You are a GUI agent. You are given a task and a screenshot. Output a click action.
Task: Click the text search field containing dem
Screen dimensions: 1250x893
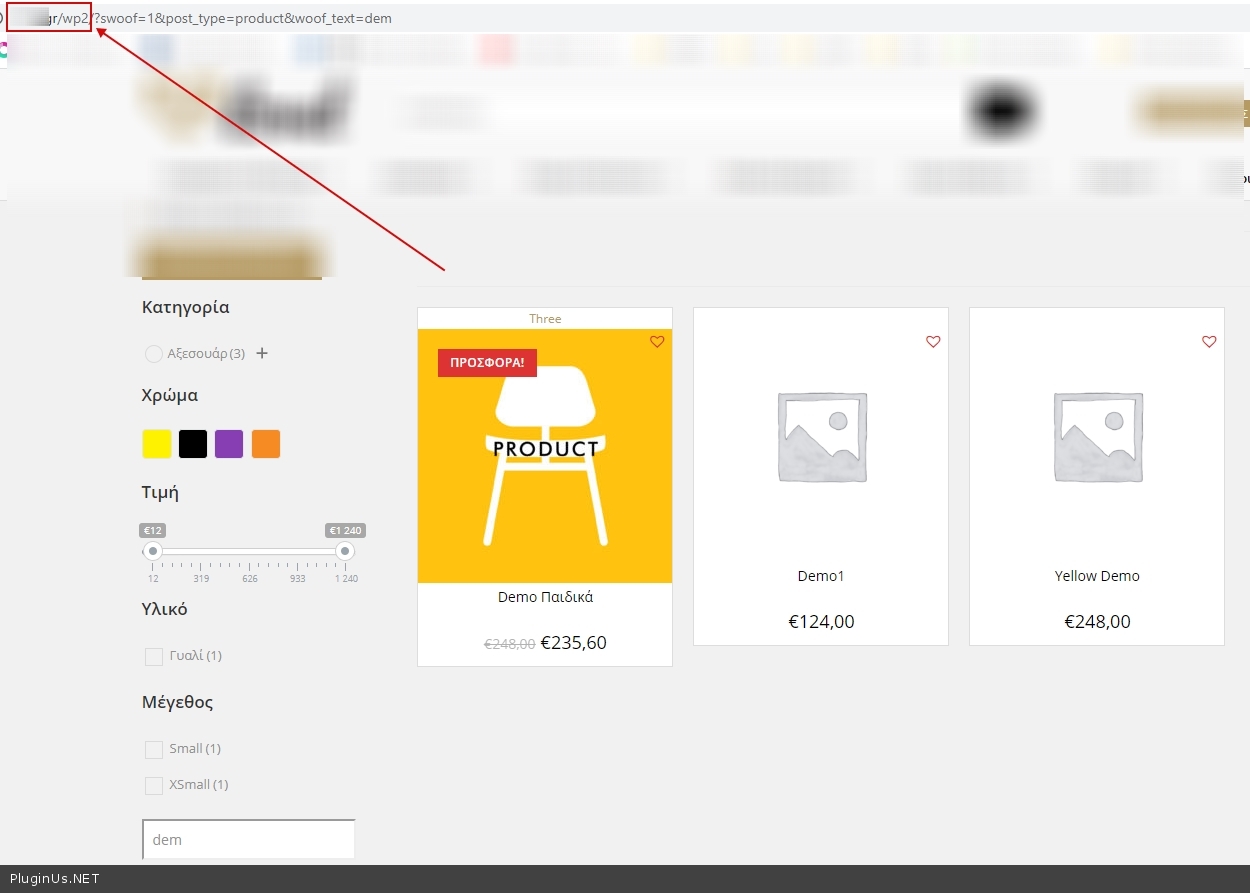pyautogui.click(x=249, y=840)
